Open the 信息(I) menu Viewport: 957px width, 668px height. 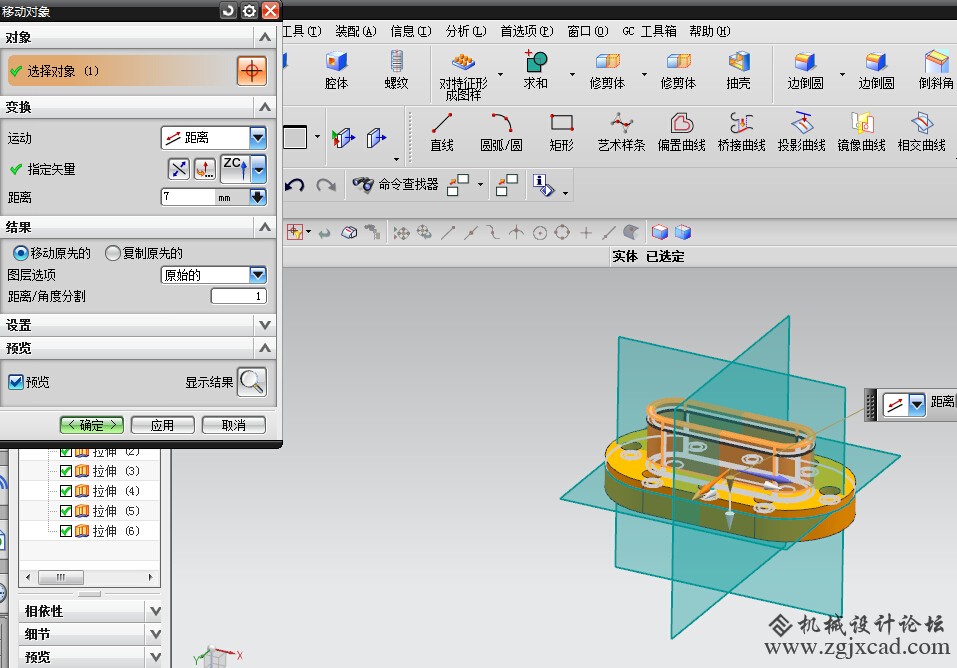click(x=411, y=31)
